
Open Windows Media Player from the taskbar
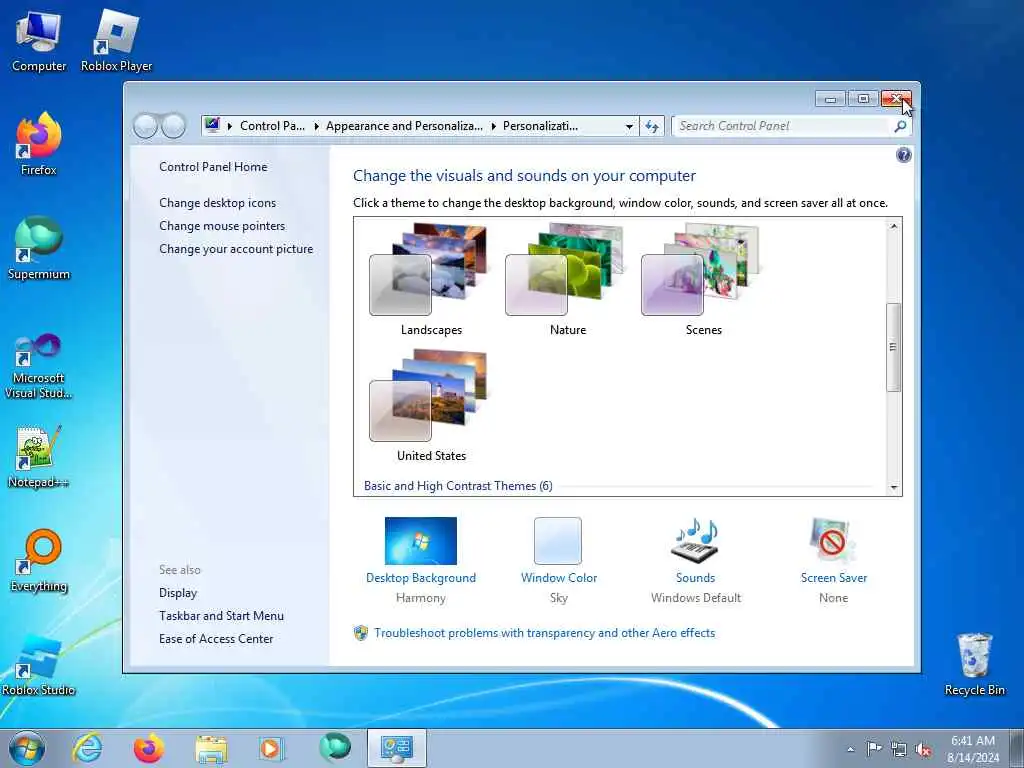(271, 748)
